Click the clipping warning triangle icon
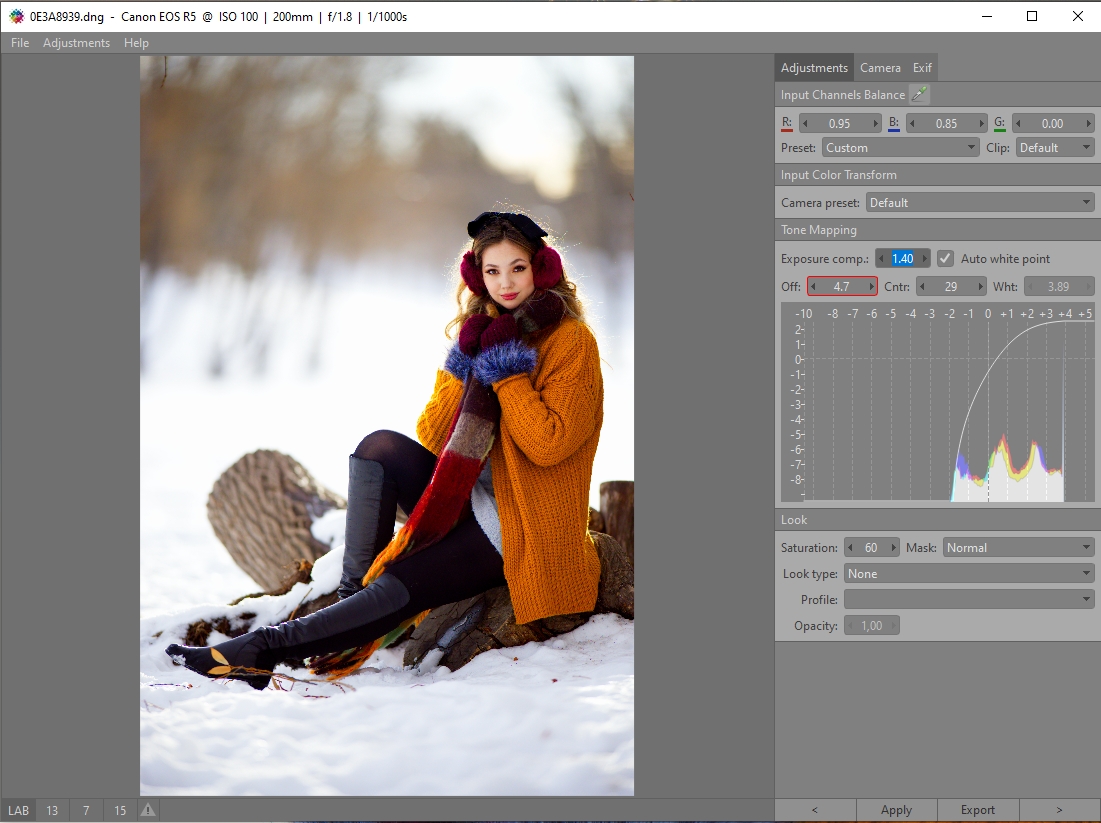Viewport: 1101px width, 823px height. click(x=148, y=810)
